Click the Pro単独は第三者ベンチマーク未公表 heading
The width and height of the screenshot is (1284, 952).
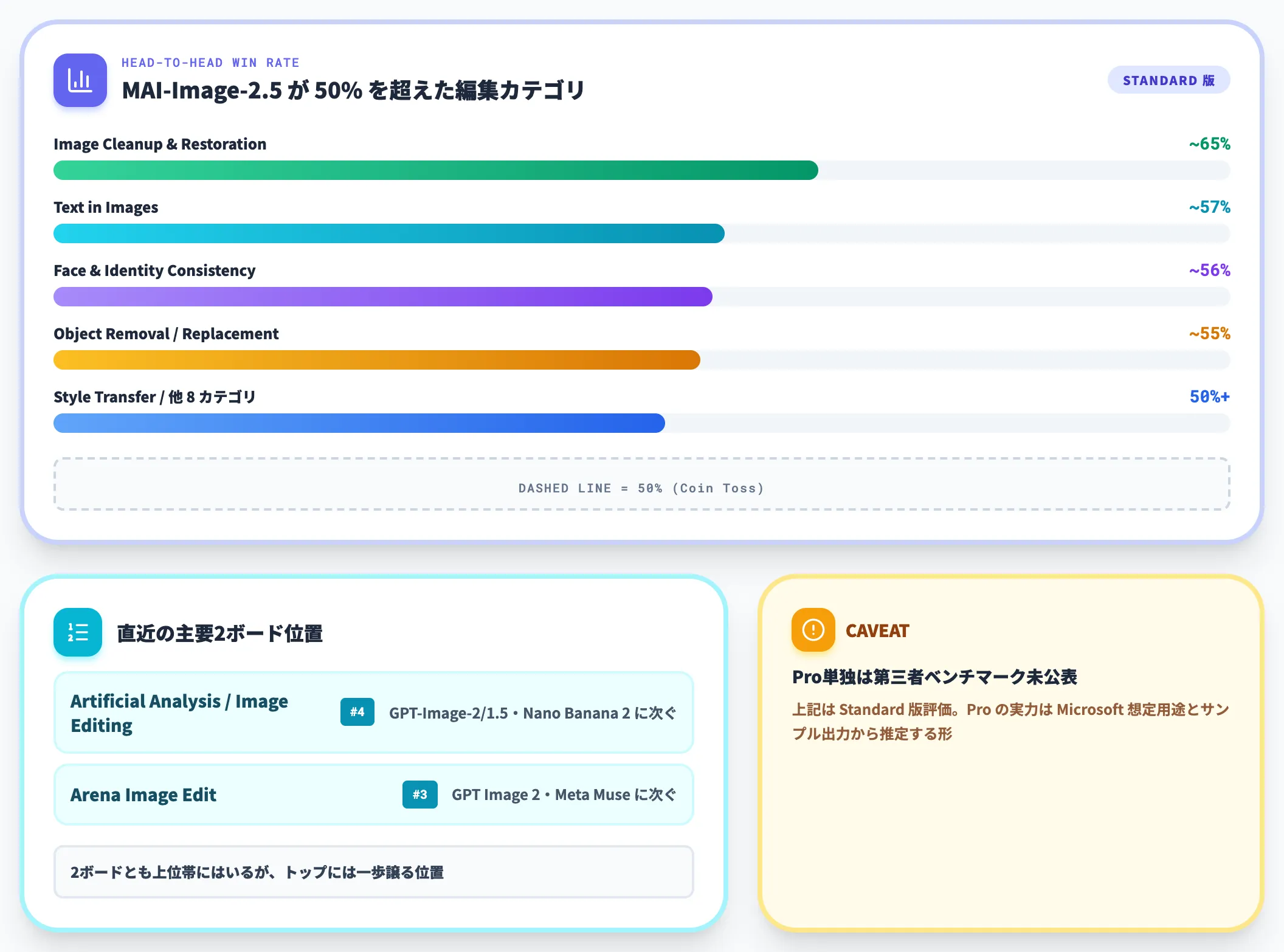click(x=934, y=677)
